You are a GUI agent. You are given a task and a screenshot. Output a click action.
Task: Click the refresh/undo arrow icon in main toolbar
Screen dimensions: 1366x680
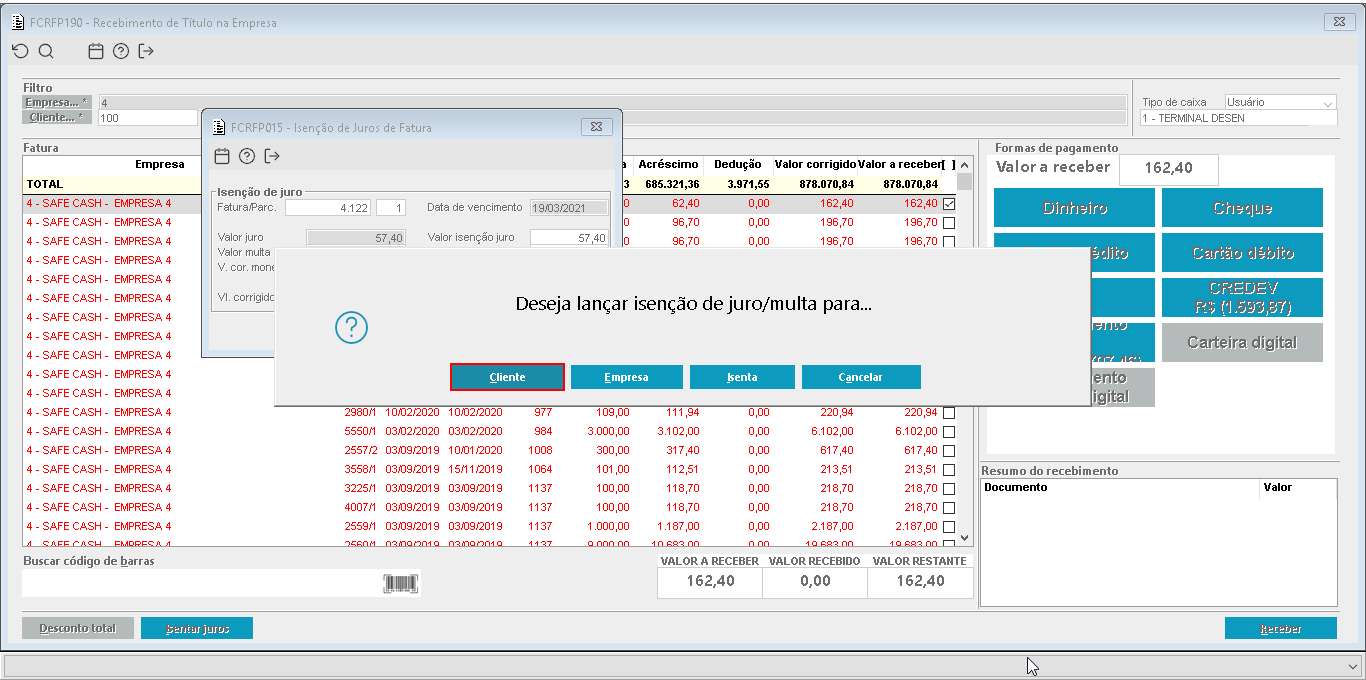20,51
